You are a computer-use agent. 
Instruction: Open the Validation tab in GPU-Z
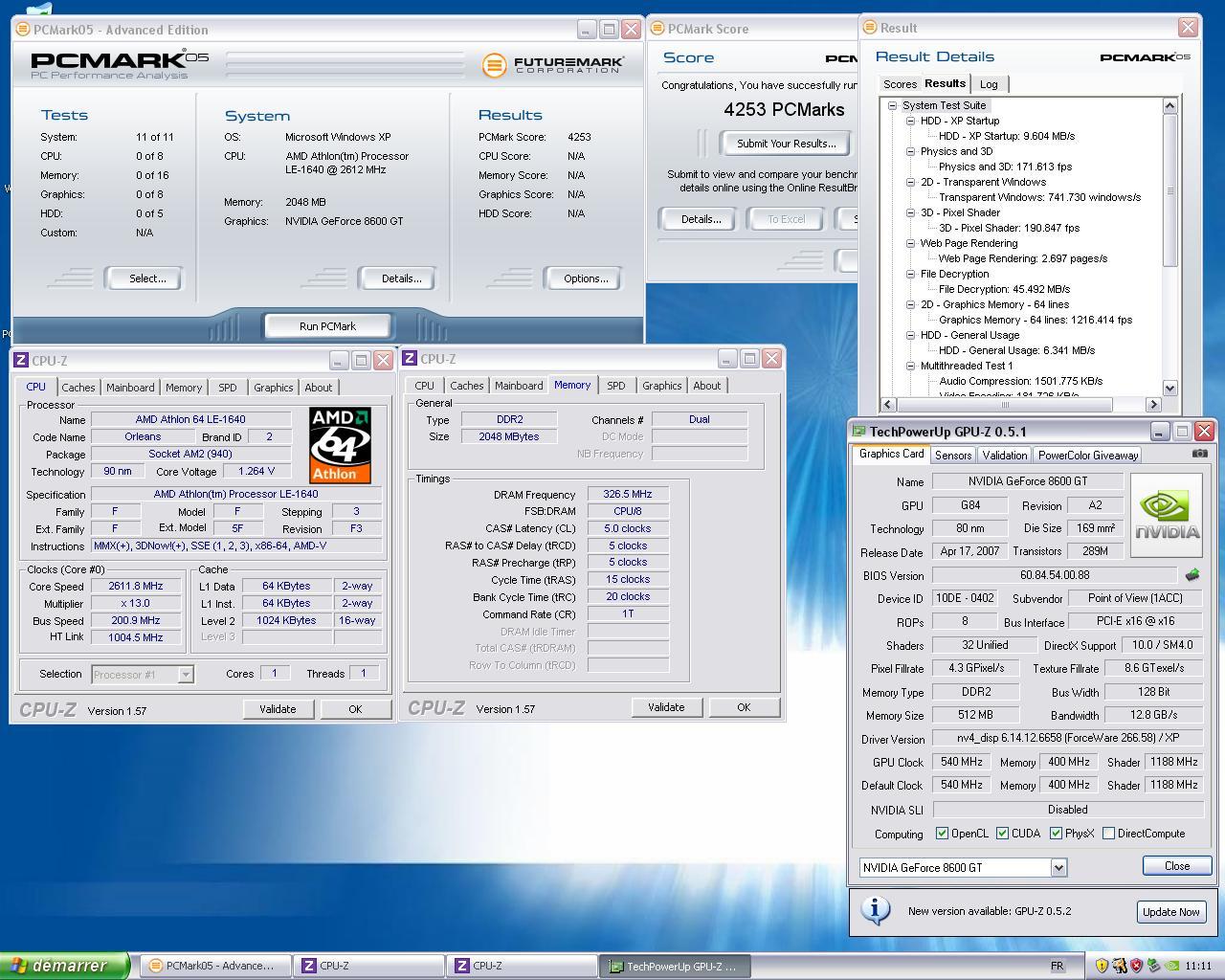click(1005, 456)
